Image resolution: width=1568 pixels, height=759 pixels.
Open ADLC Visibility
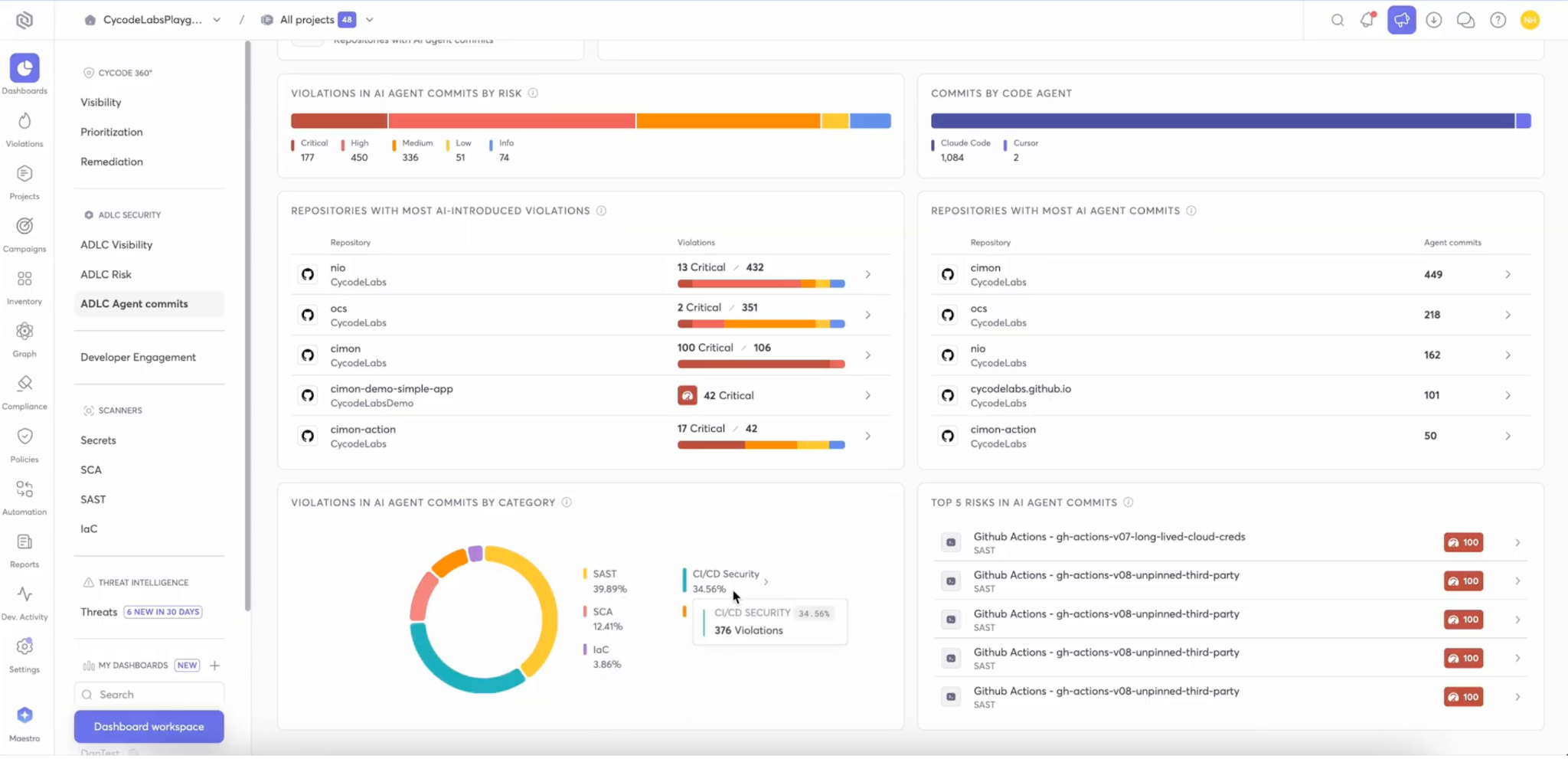coord(116,244)
